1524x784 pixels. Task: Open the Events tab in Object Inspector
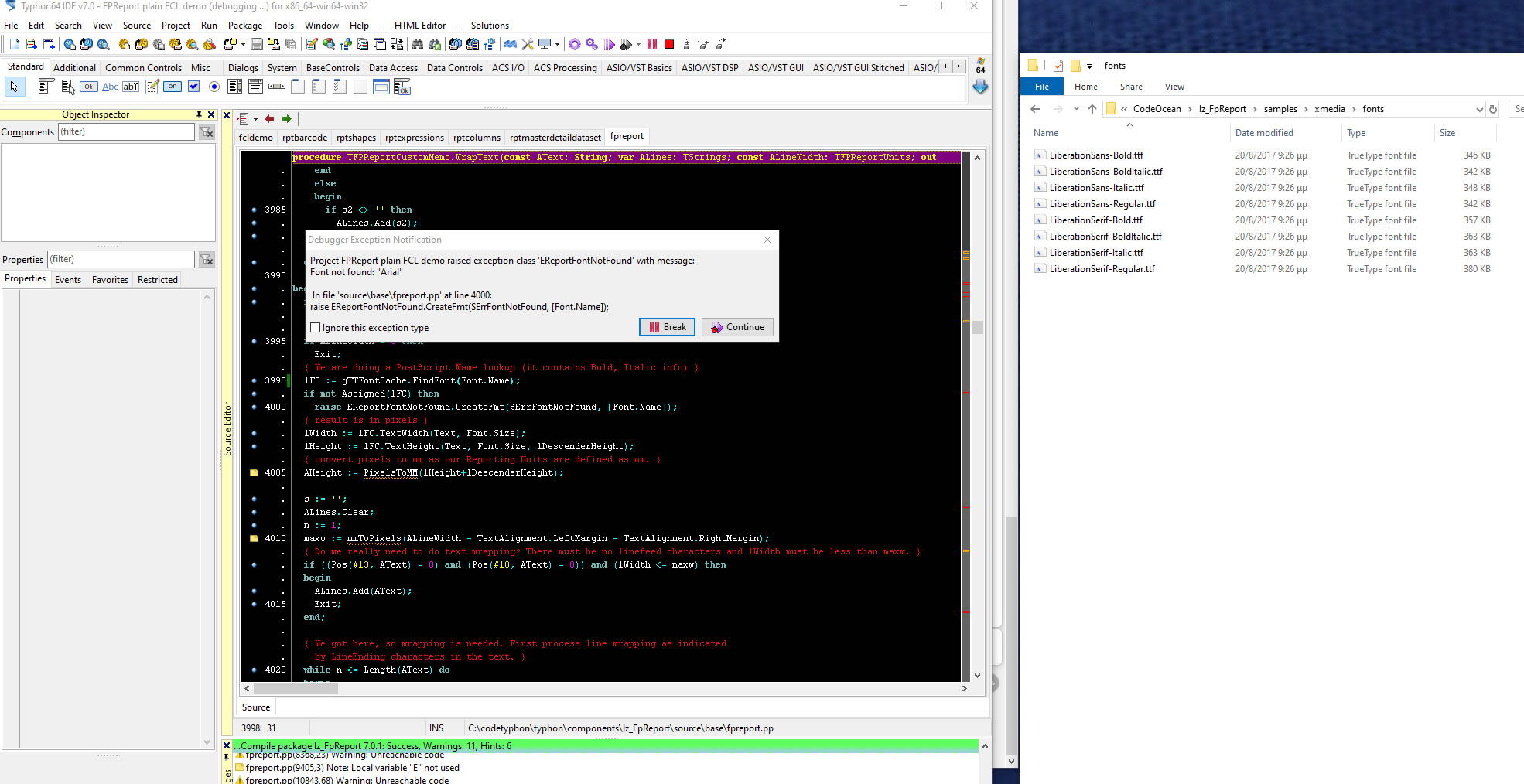pos(68,280)
